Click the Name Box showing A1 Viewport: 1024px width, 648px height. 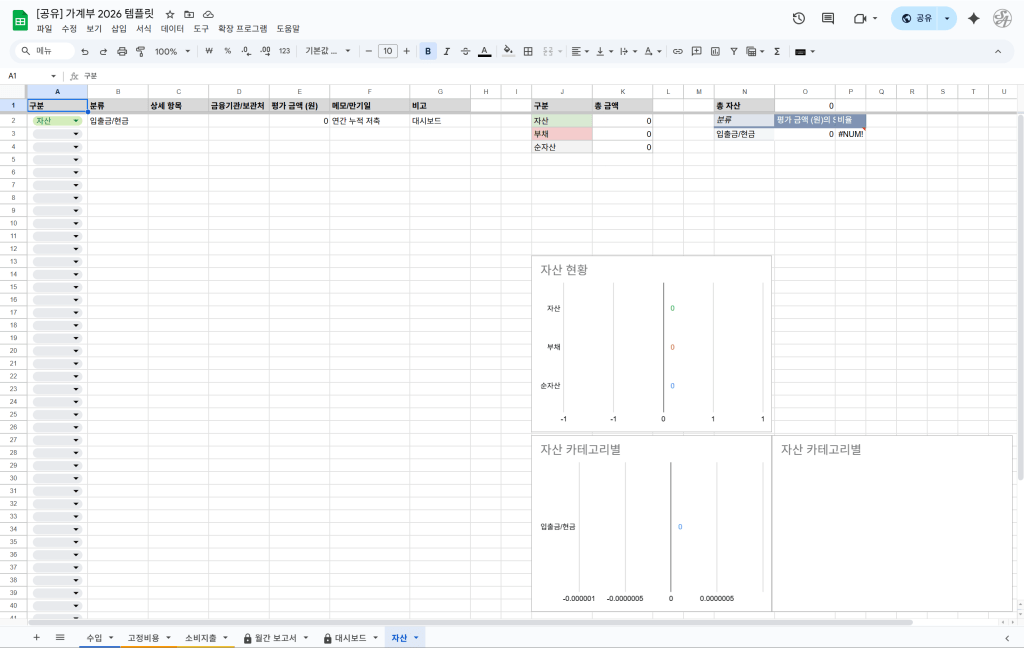tap(30, 76)
